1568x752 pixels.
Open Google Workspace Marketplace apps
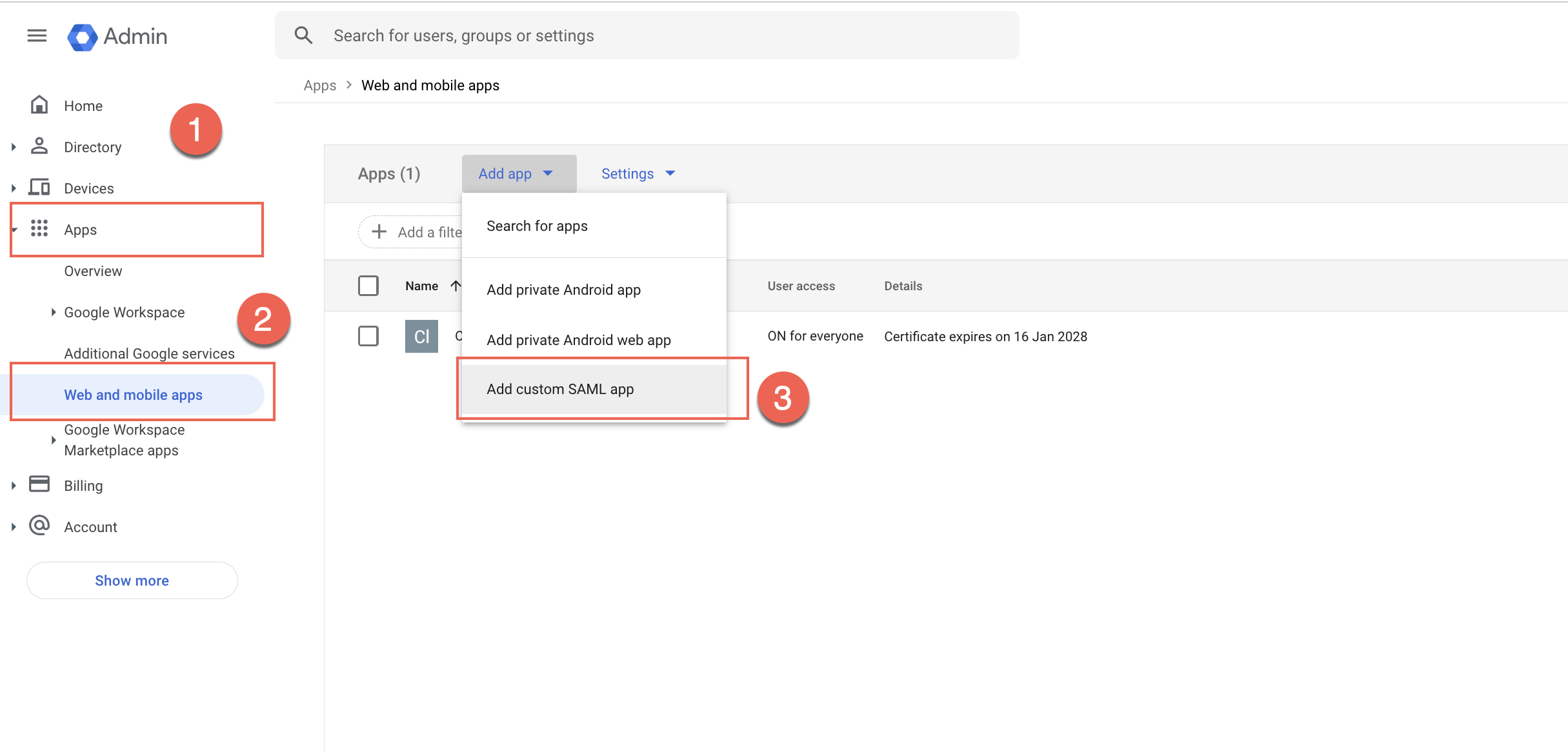pyautogui.click(x=124, y=440)
